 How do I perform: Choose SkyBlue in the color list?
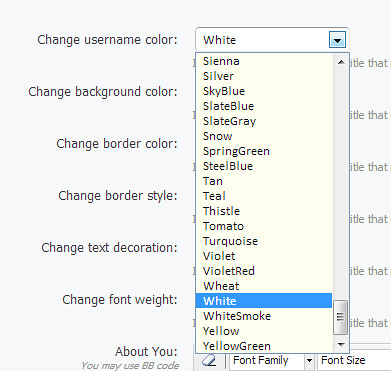coord(264,91)
